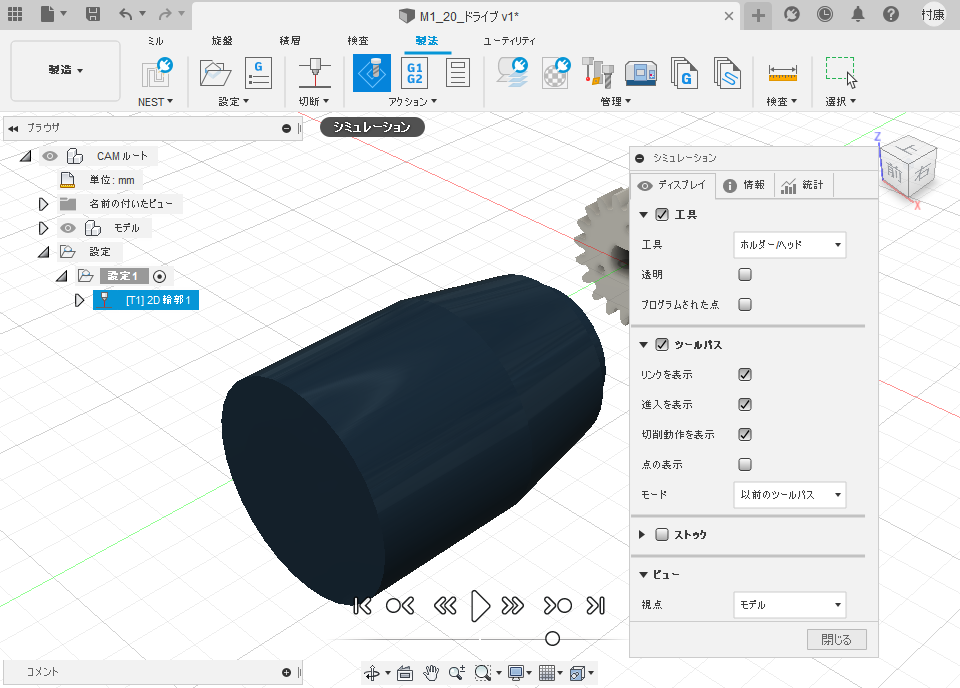Open the 工具 holder/head dropdown
960x688 pixels.
[x=789, y=245]
